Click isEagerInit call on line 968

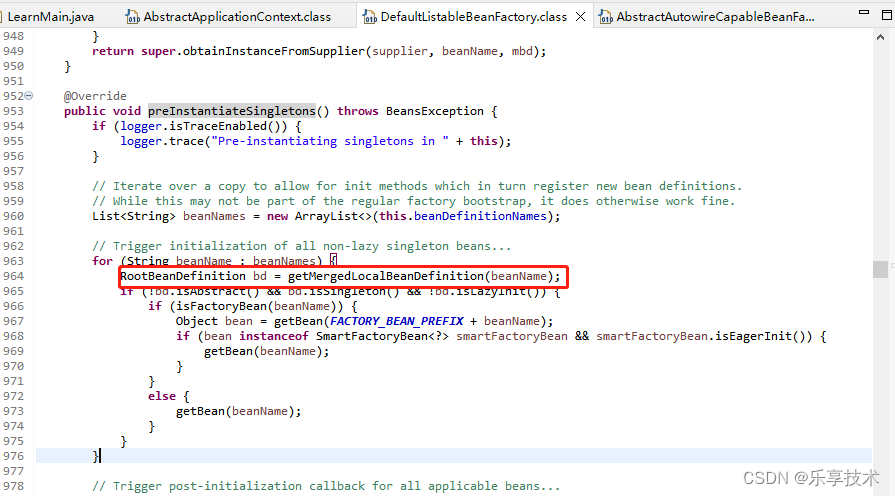[x=753, y=336]
